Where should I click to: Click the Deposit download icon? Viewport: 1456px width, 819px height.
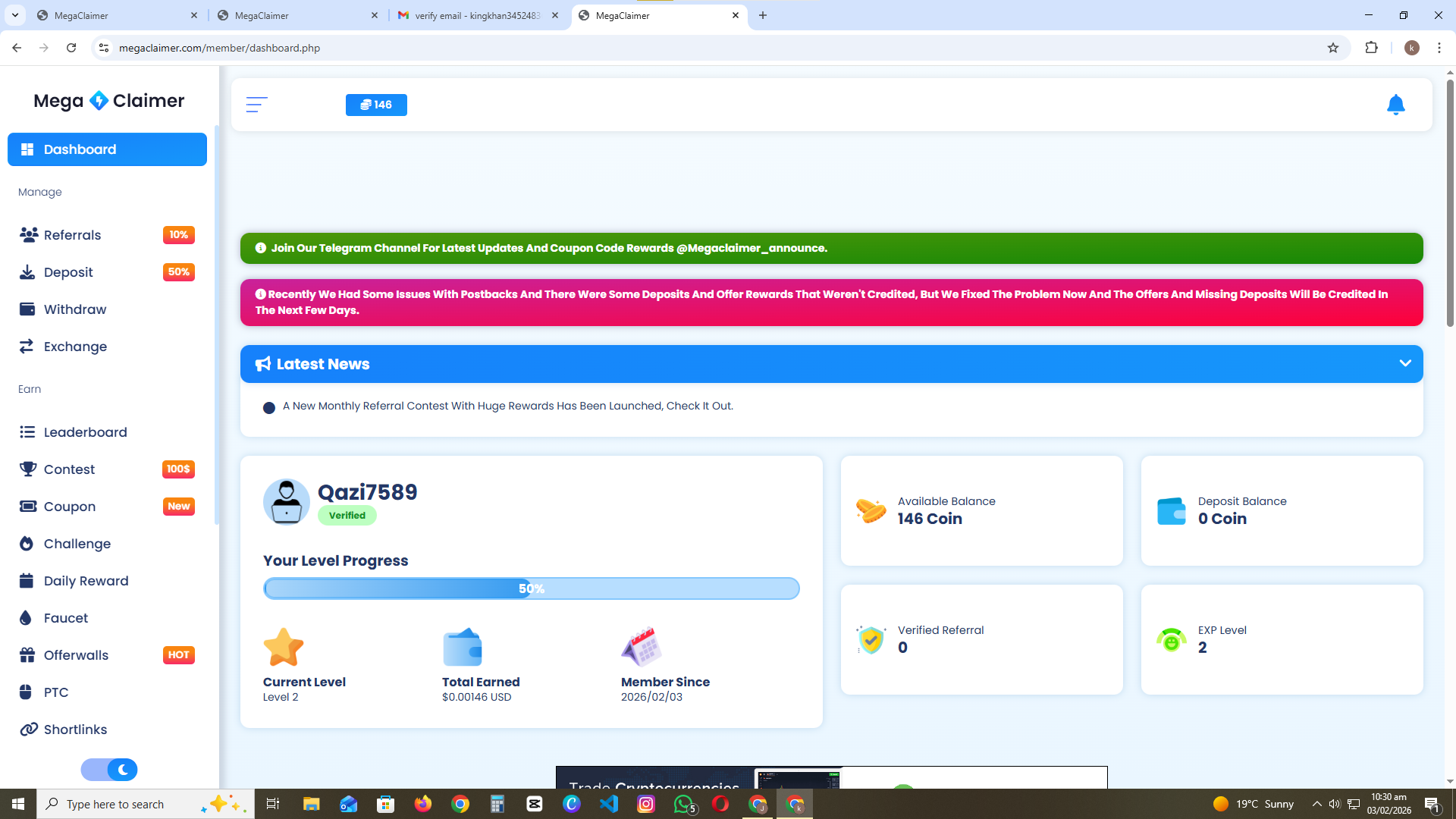point(27,272)
